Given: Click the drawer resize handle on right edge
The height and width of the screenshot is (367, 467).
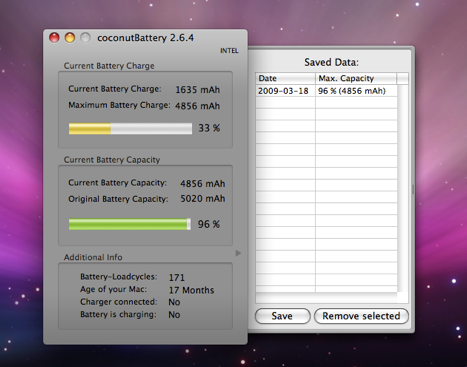Looking at the screenshot, I should pyautogui.click(x=413, y=190).
